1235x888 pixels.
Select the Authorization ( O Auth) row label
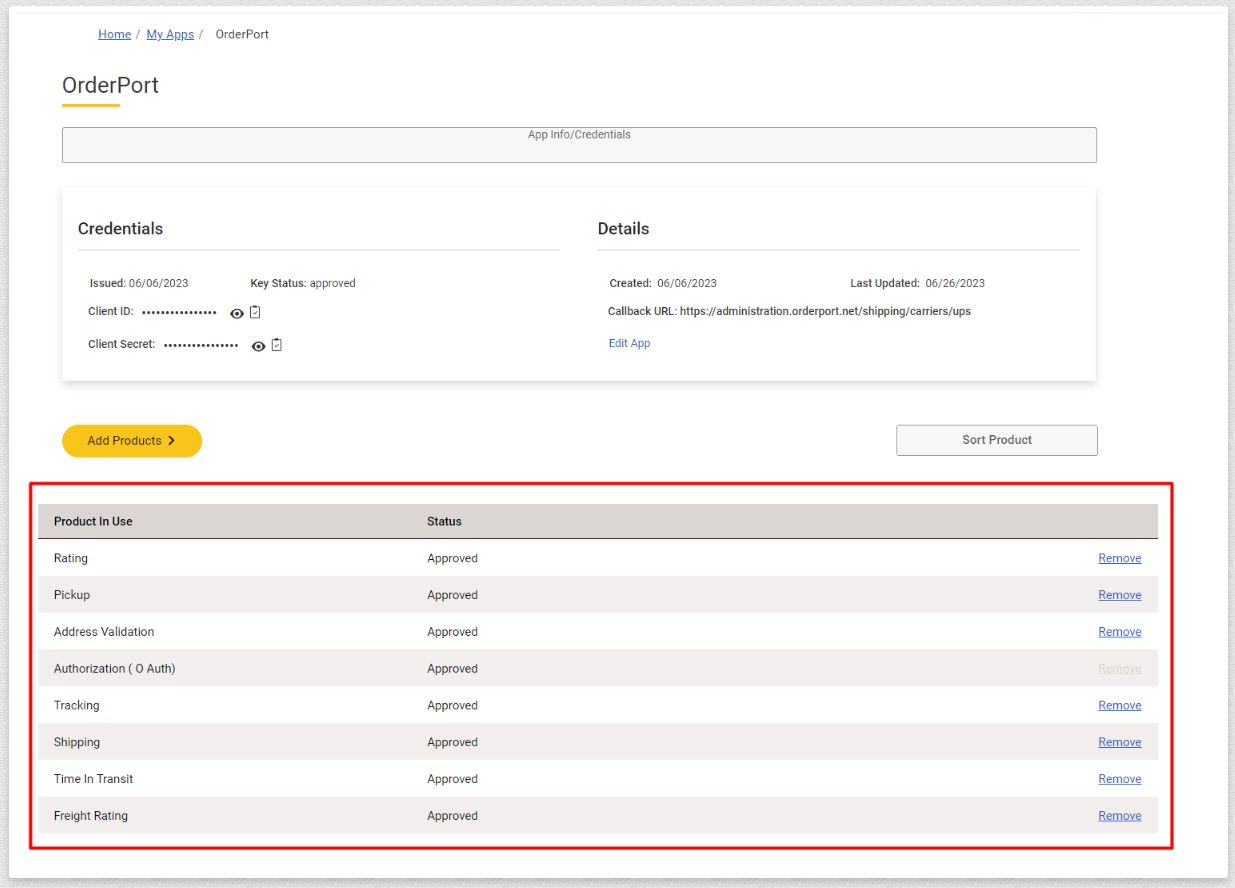click(x=115, y=669)
